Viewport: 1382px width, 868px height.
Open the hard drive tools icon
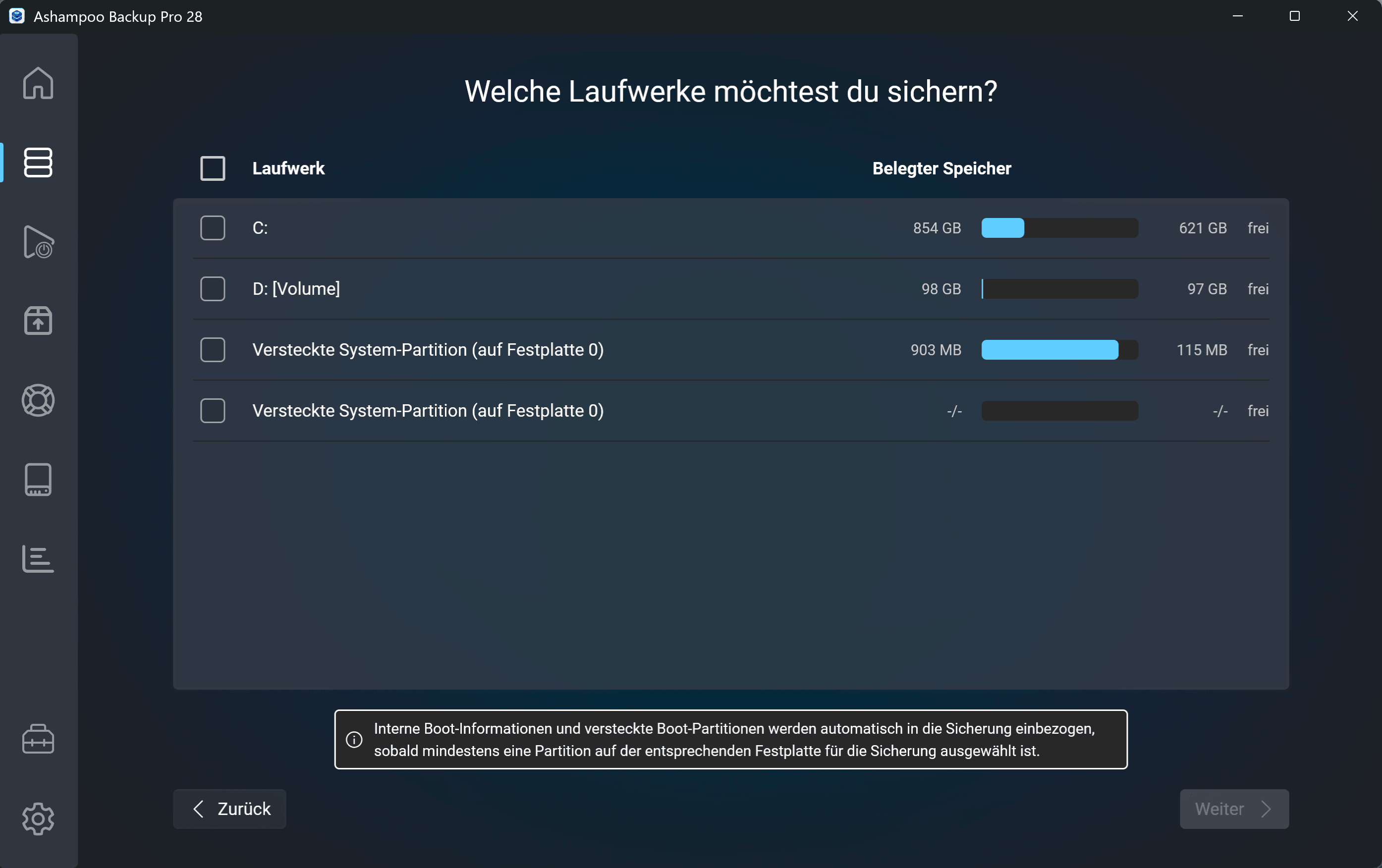(x=38, y=480)
